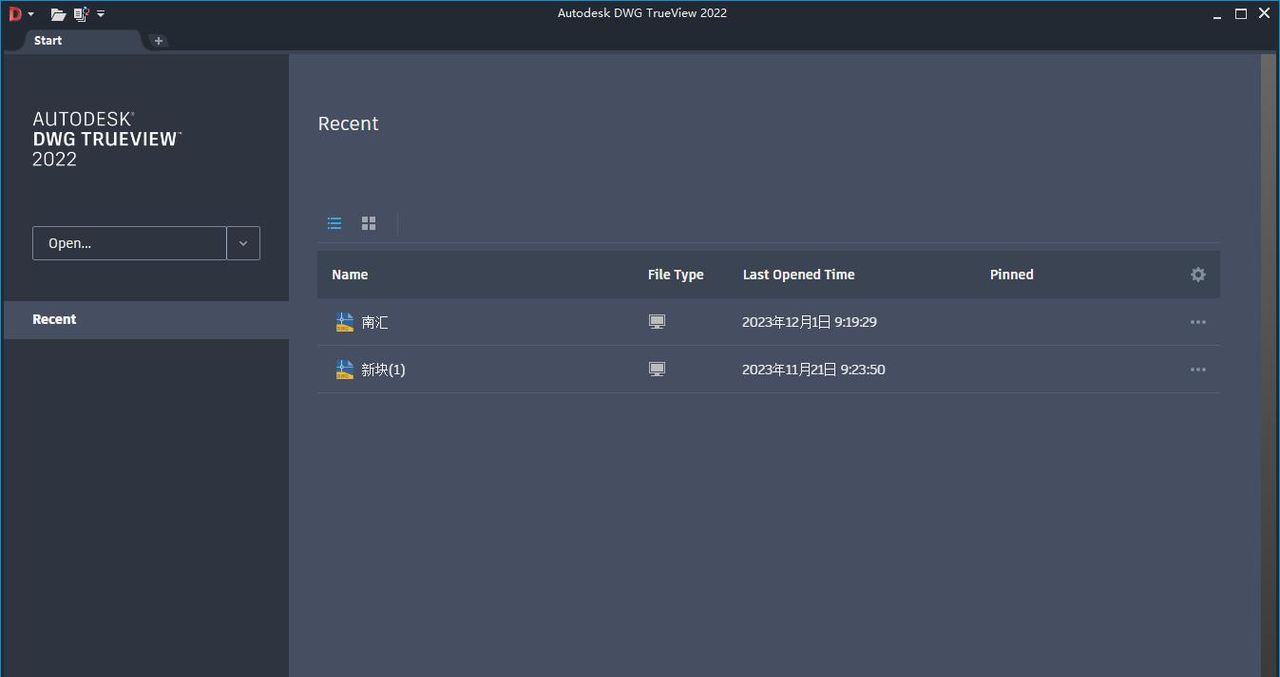The width and height of the screenshot is (1280, 677).
Task: Open more options for 南汇 row
Action: 1198,322
